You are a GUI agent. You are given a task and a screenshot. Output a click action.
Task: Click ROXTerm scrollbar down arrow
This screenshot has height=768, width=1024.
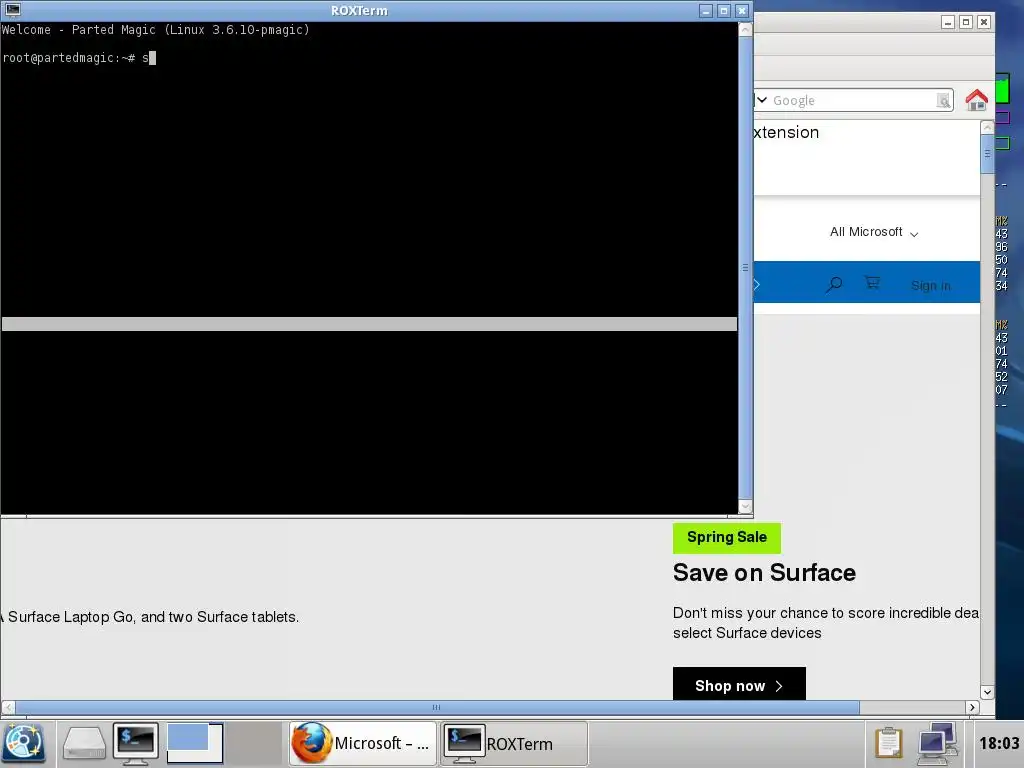coord(745,506)
